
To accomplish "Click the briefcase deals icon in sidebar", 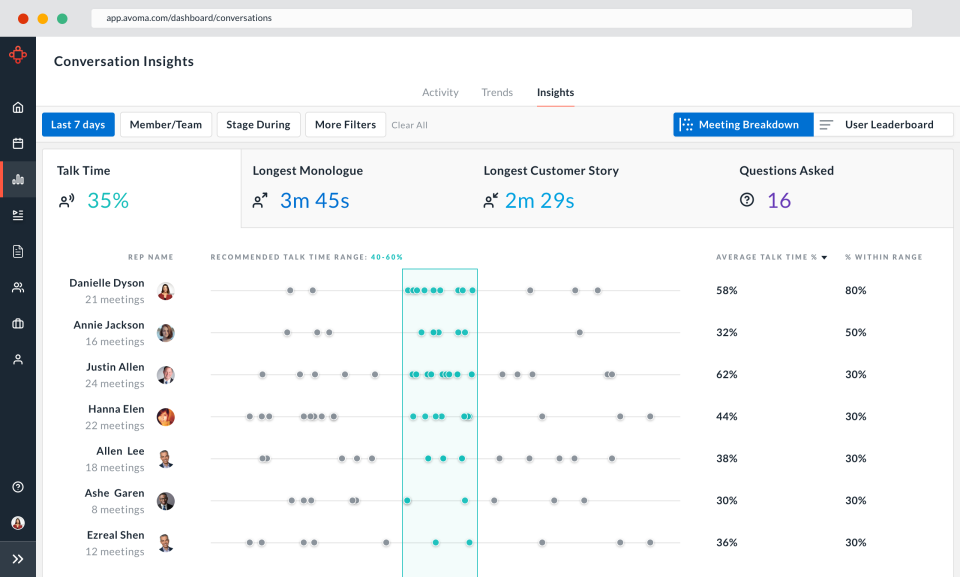I will click(x=18, y=323).
